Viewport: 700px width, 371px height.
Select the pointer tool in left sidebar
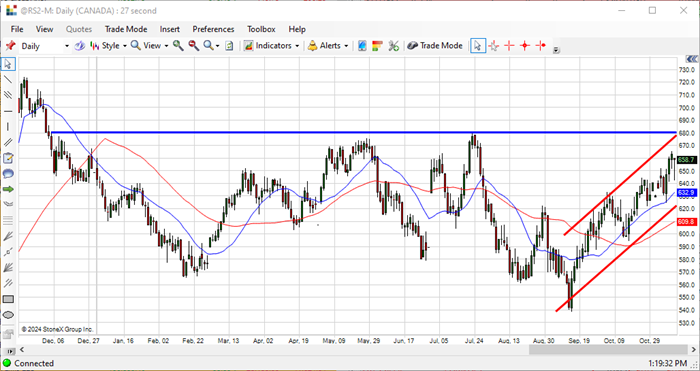(8, 64)
